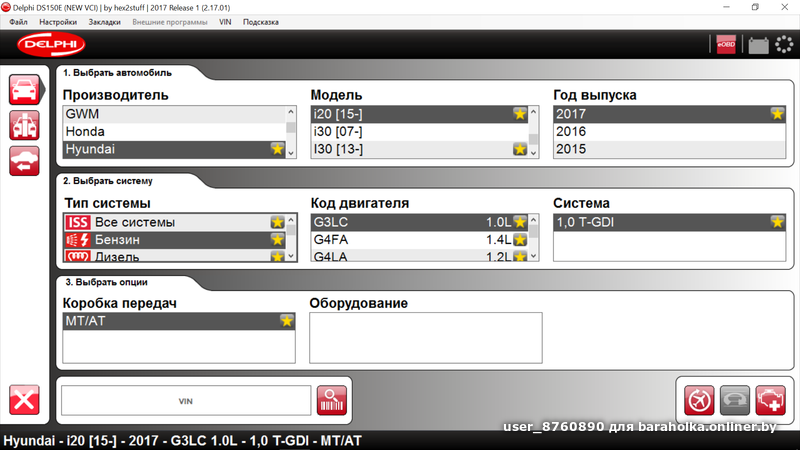800x450 pixels.
Task: Toggle favorite star on I30 [13-] row
Action: (519, 149)
